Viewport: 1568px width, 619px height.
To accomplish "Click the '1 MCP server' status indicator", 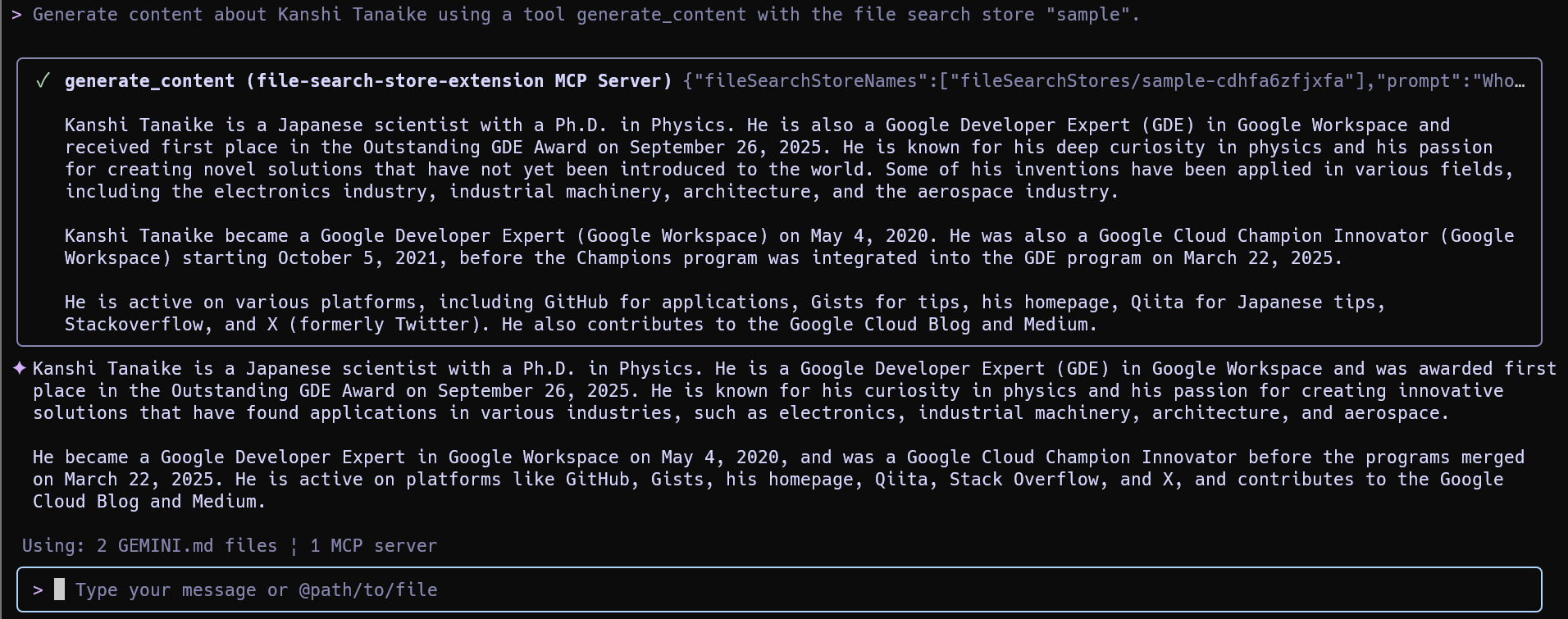I will (x=373, y=546).
